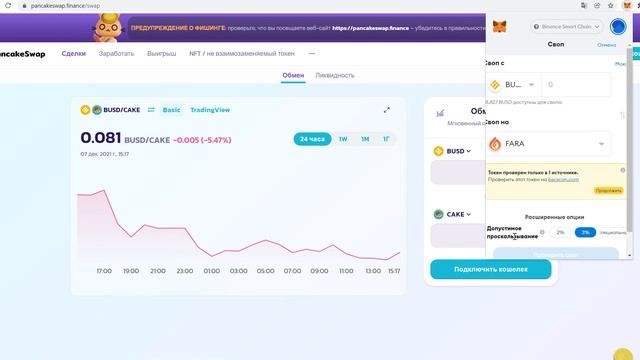This screenshot has height=360, width=640.
Task: Click the swap direction arrows next to BUSD/CAKE
Action: coord(151,110)
